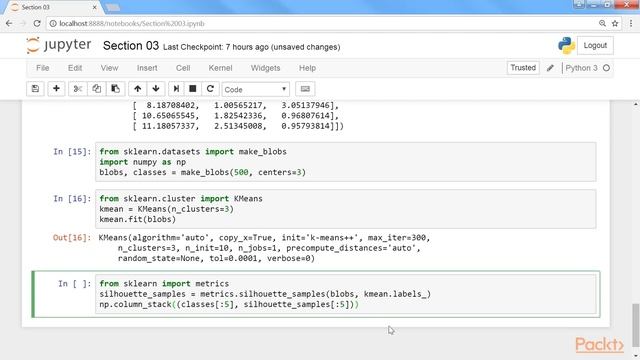Save notebook with the floppy disk icon

pyautogui.click(x=35, y=89)
